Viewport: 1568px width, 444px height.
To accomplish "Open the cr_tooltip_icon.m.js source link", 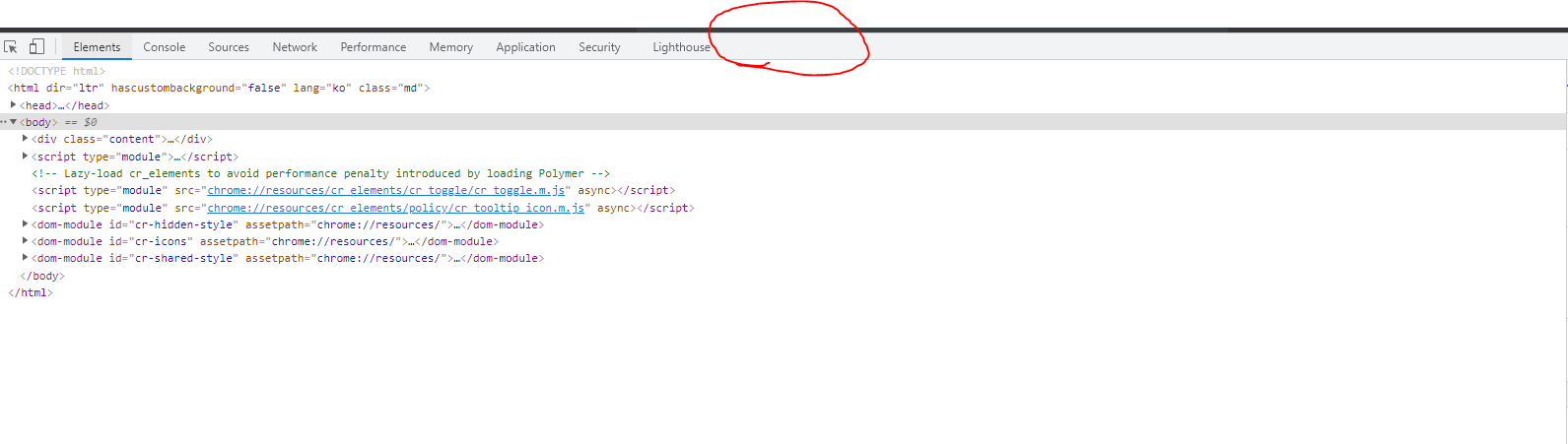I will [x=396, y=208].
